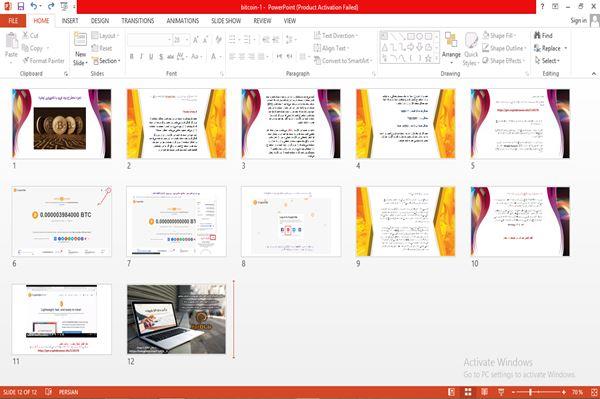
Task: Switch to the DESIGN tab
Action: (100, 21)
